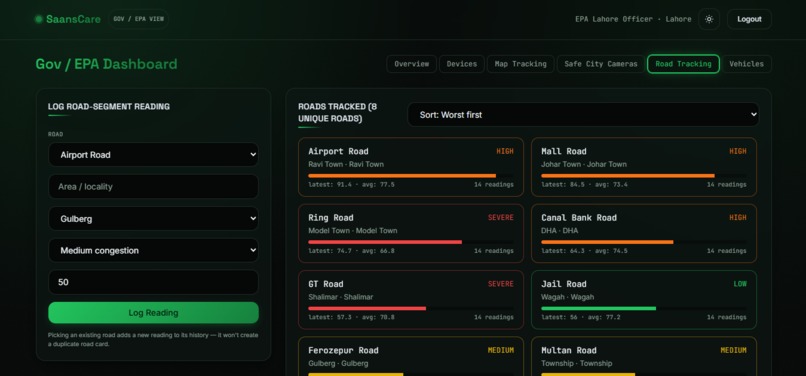Click the GT Road card title
The height and width of the screenshot is (376, 806).
[325, 284]
